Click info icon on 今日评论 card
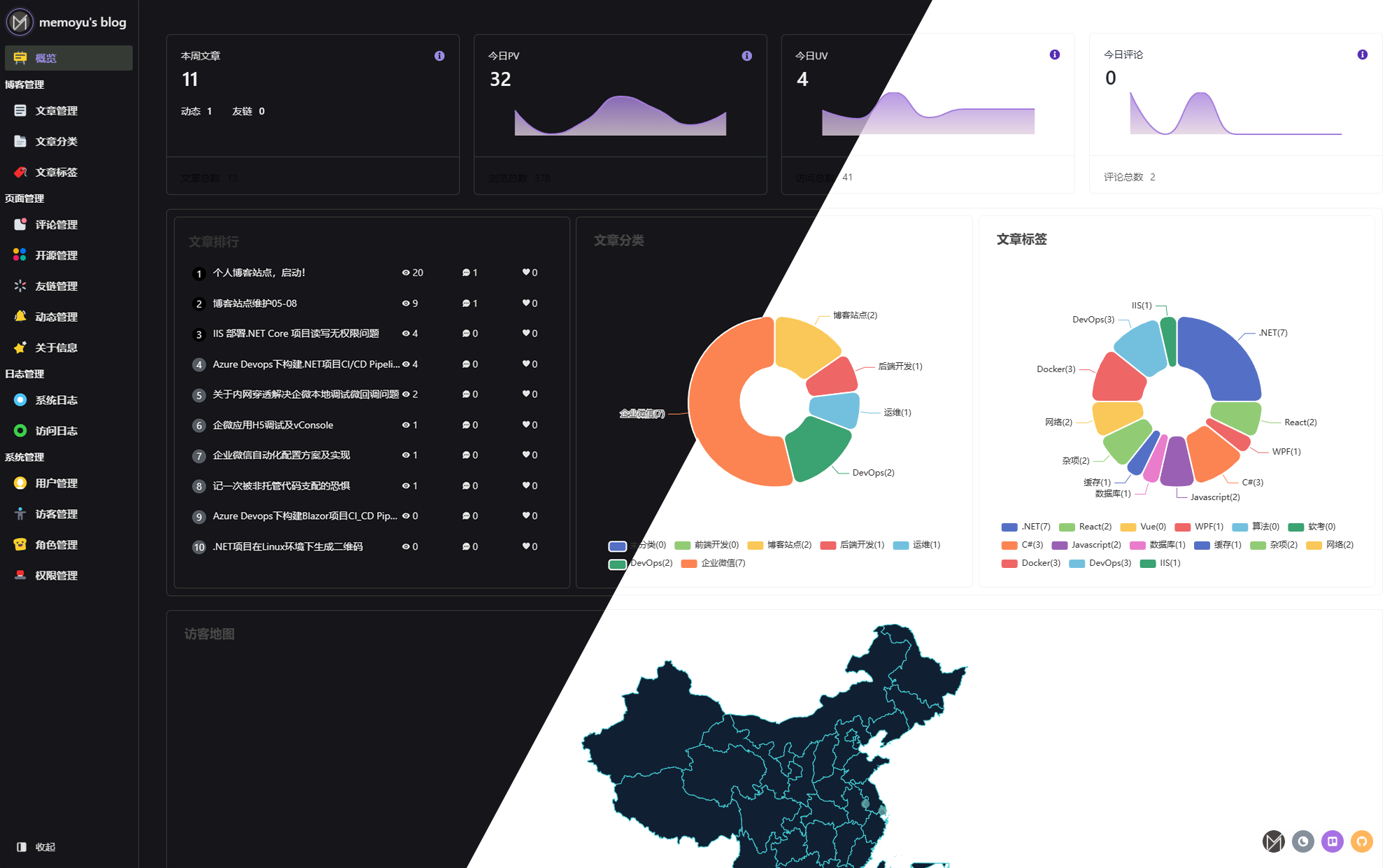This screenshot has width=1399, height=868. point(1362,55)
